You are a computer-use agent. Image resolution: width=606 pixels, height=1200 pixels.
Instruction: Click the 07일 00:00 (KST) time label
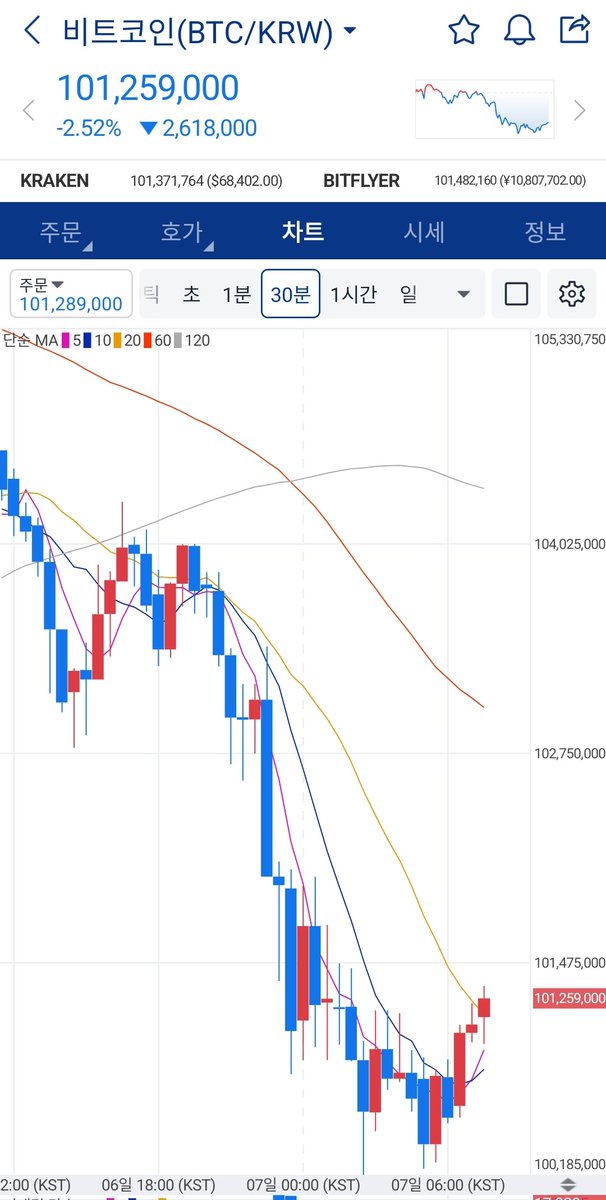point(302,1184)
